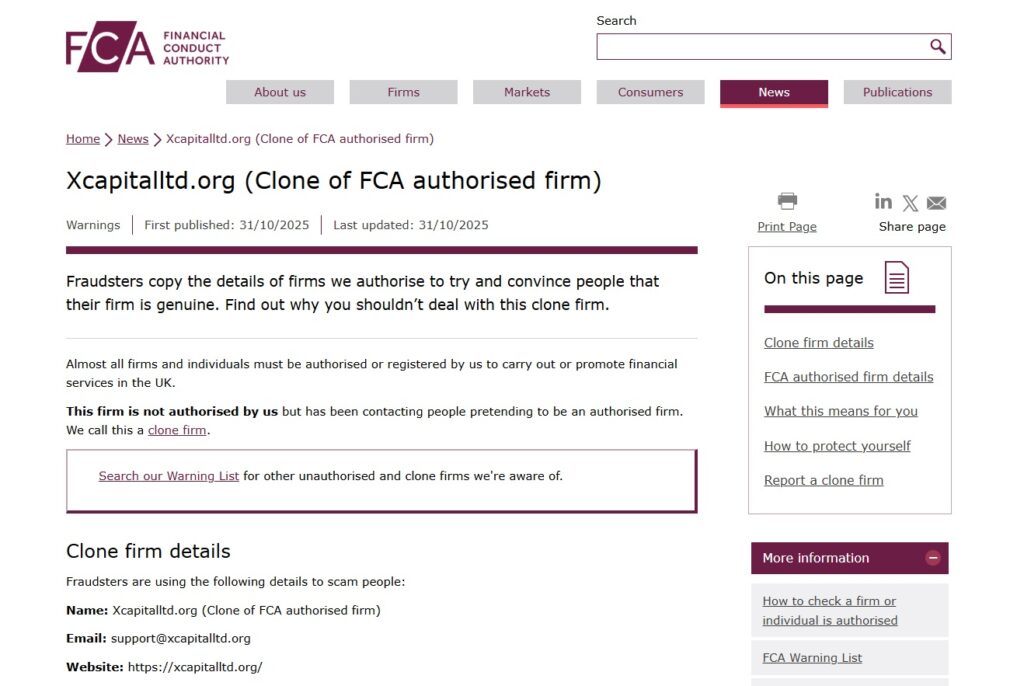This screenshot has height=686, width=1024.
Task: Follow the clone firm definition link
Action: (x=177, y=430)
